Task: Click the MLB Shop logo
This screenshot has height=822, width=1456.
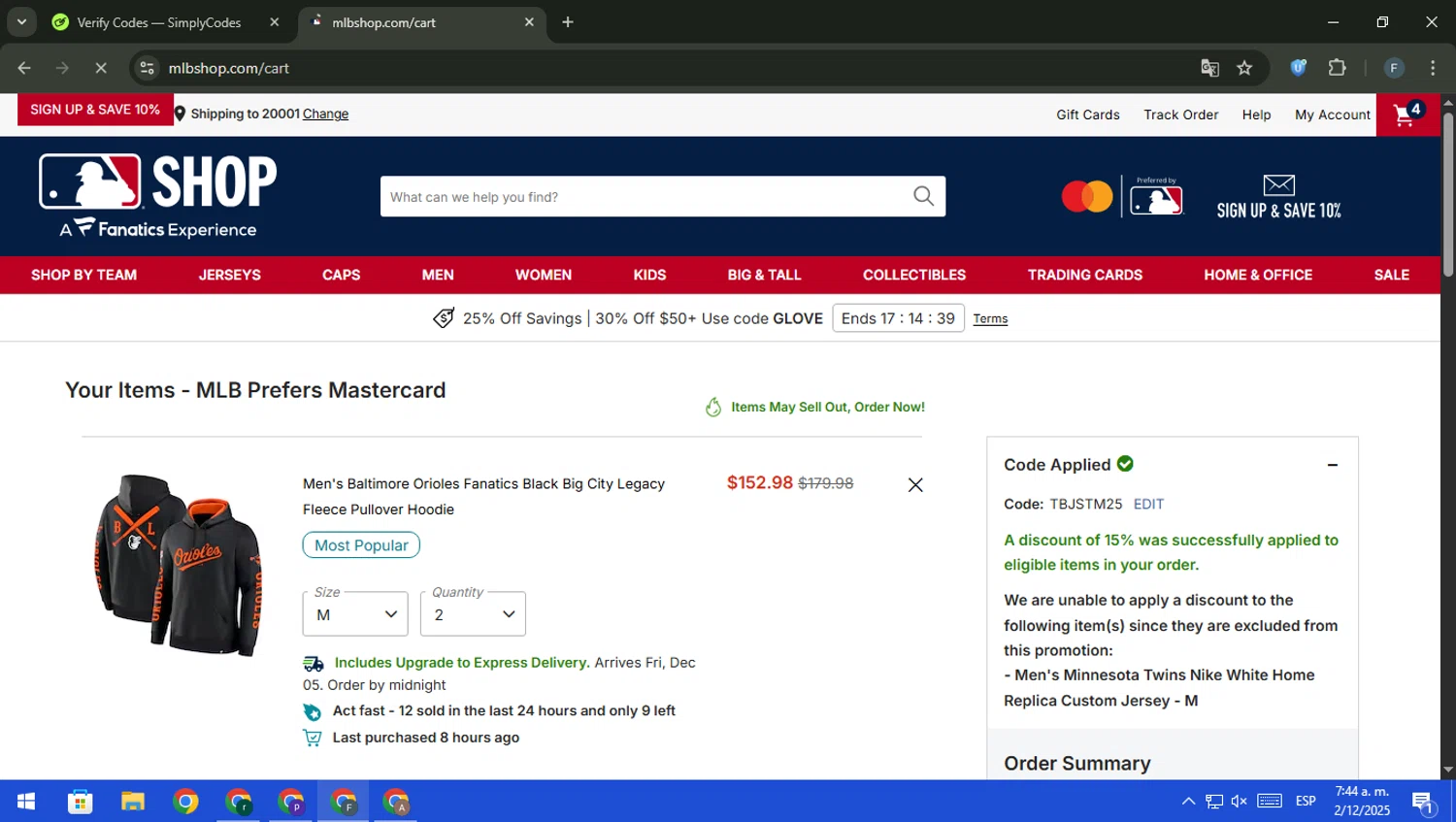Action: point(157,195)
